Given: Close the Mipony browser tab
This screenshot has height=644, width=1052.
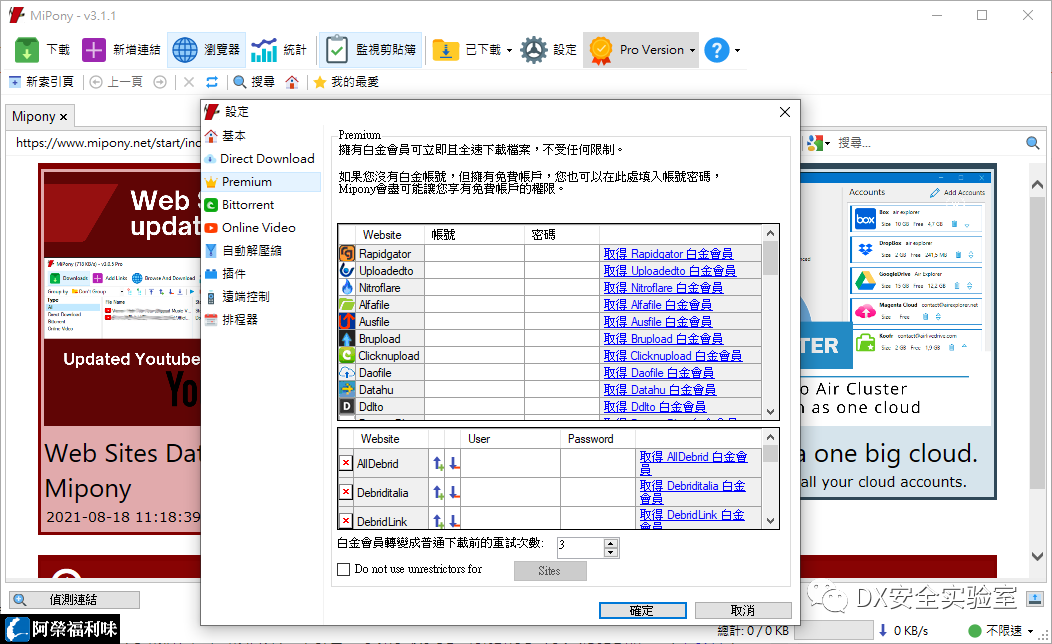Looking at the screenshot, I should coord(63,117).
